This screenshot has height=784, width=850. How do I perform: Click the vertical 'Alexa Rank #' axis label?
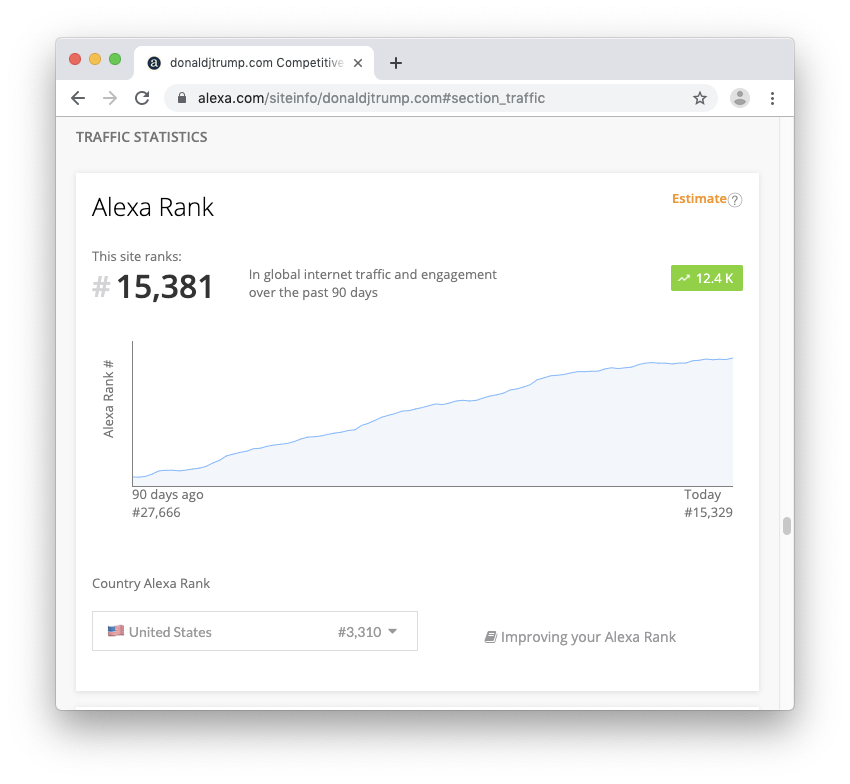[108, 399]
